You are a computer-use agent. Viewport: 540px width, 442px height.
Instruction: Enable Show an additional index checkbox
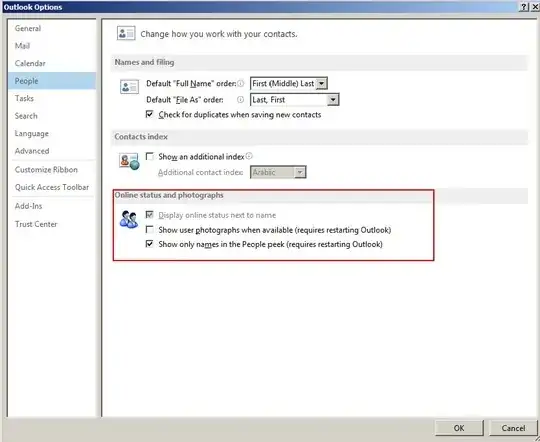click(x=149, y=156)
